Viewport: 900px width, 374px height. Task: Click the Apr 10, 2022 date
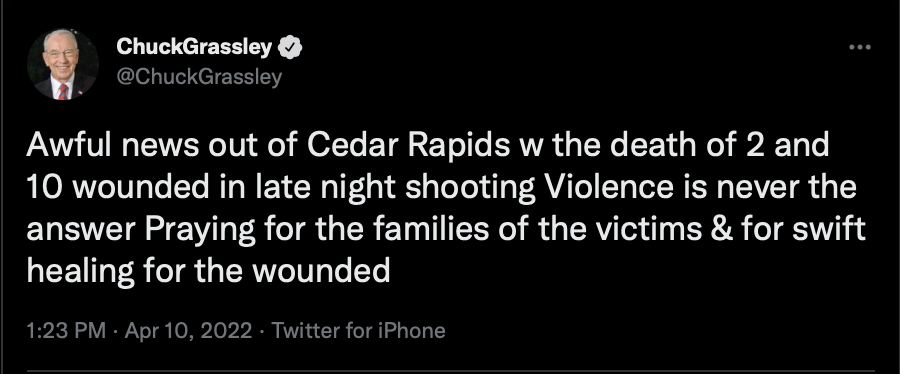188,330
